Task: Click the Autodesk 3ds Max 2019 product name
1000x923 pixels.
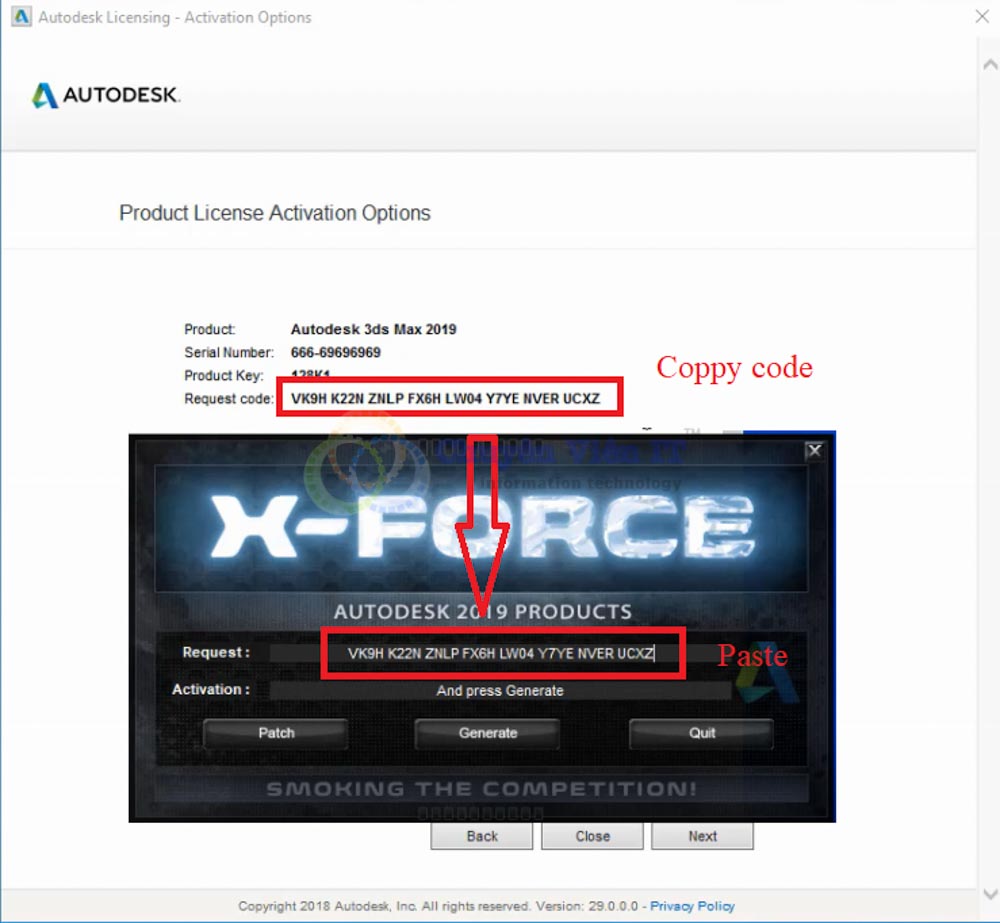Action: (x=373, y=329)
